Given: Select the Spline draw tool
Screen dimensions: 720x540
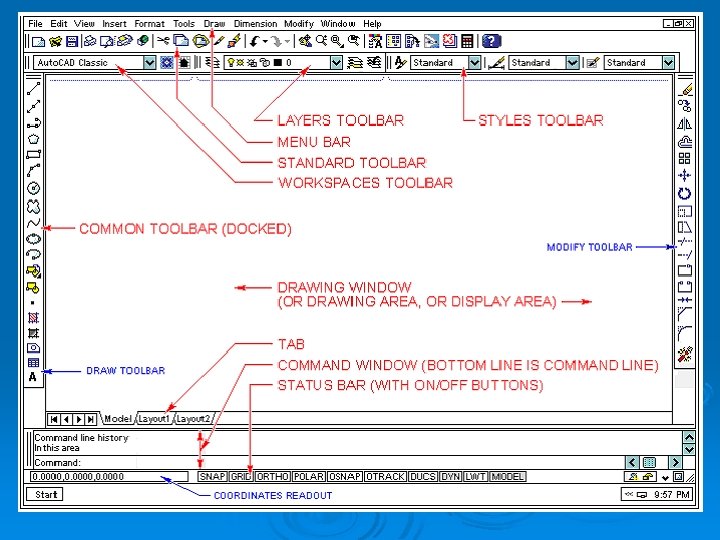Looking at the screenshot, I should point(34,224).
